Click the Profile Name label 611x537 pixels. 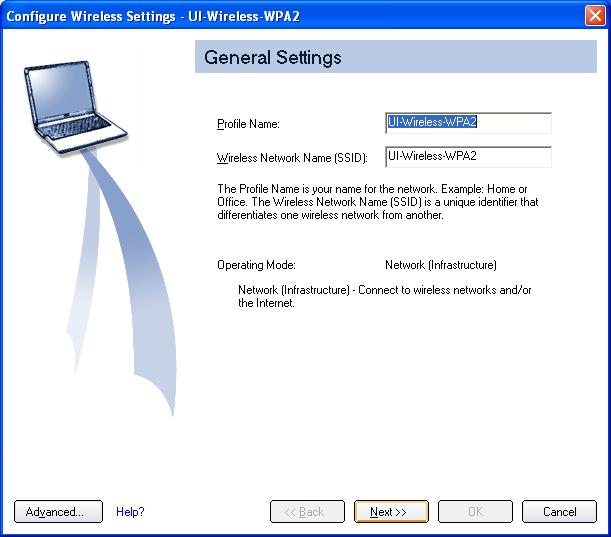pos(248,124)
